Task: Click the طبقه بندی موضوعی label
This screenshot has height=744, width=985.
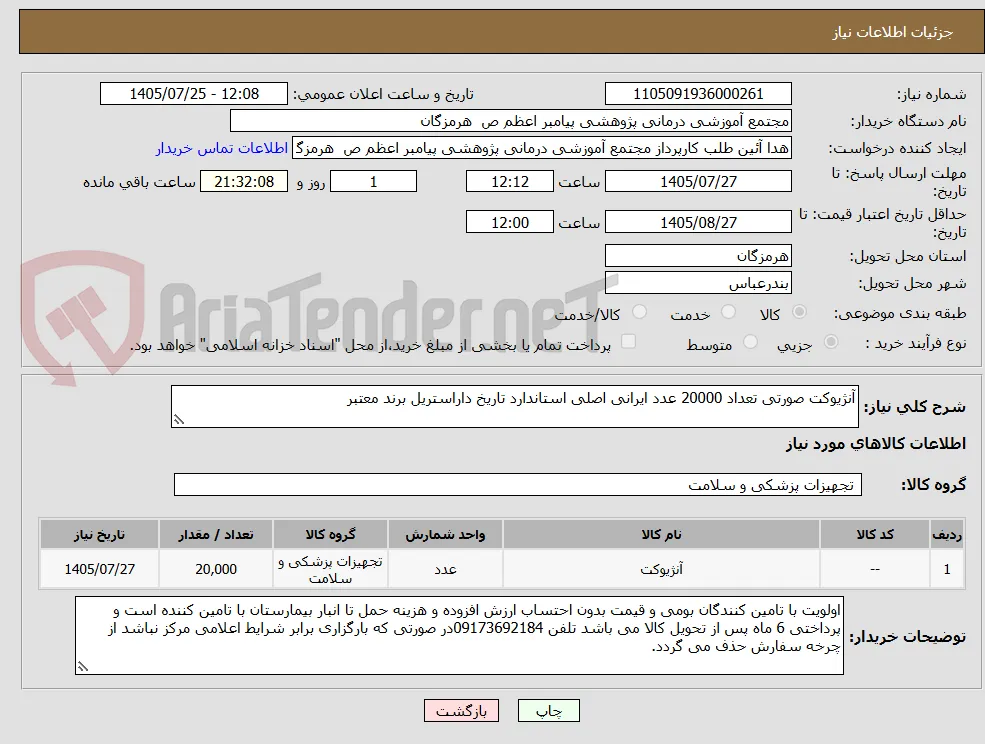Action: click(x=900, y=313)
